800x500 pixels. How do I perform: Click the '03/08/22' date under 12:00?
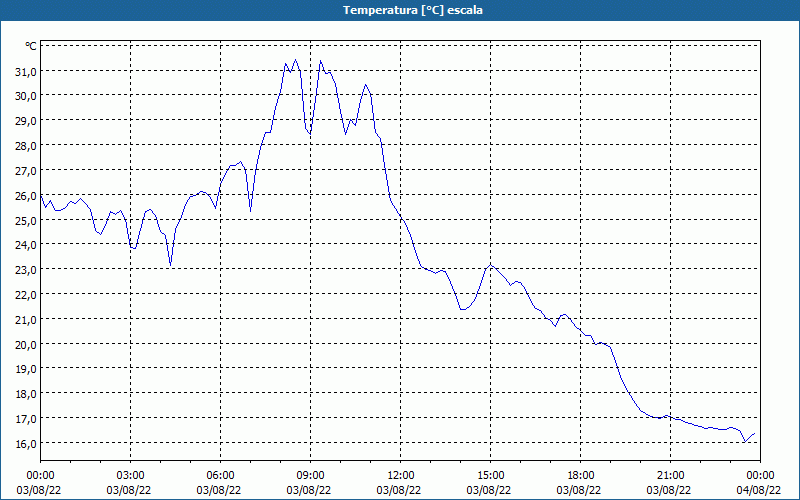pyautogui.click(x=399, y=490)
